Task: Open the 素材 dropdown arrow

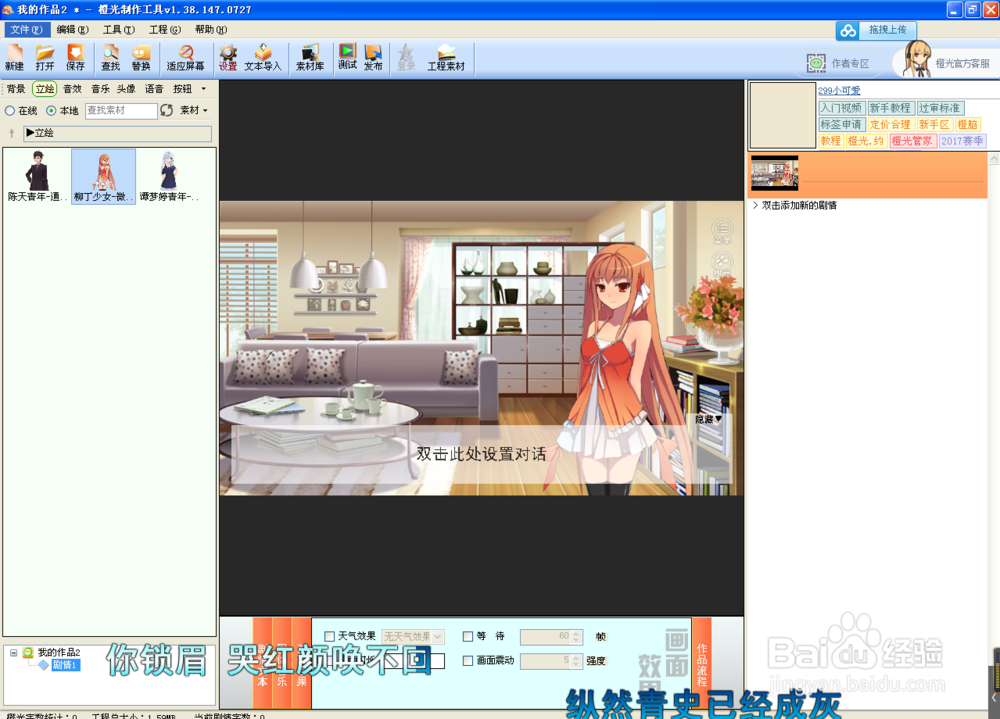Action: (x=205, y=111)
